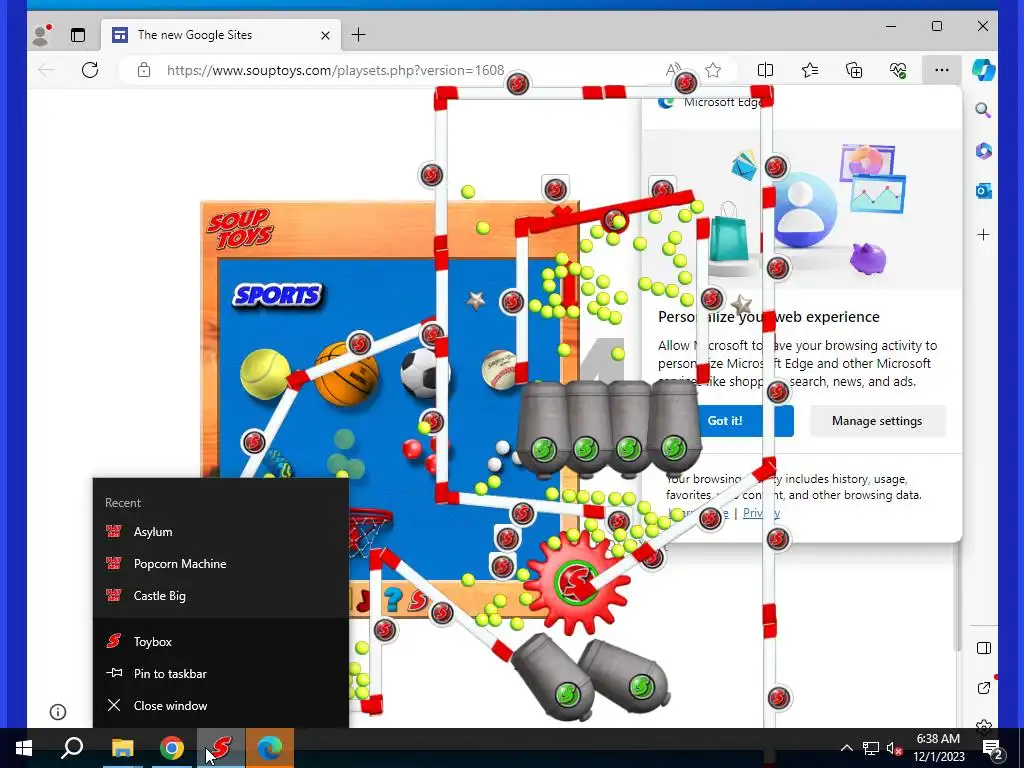Image resolution: width=1024 pixels, height=768 pixels.
Task: Click the red gear toy
Action: tap(575, 581)
